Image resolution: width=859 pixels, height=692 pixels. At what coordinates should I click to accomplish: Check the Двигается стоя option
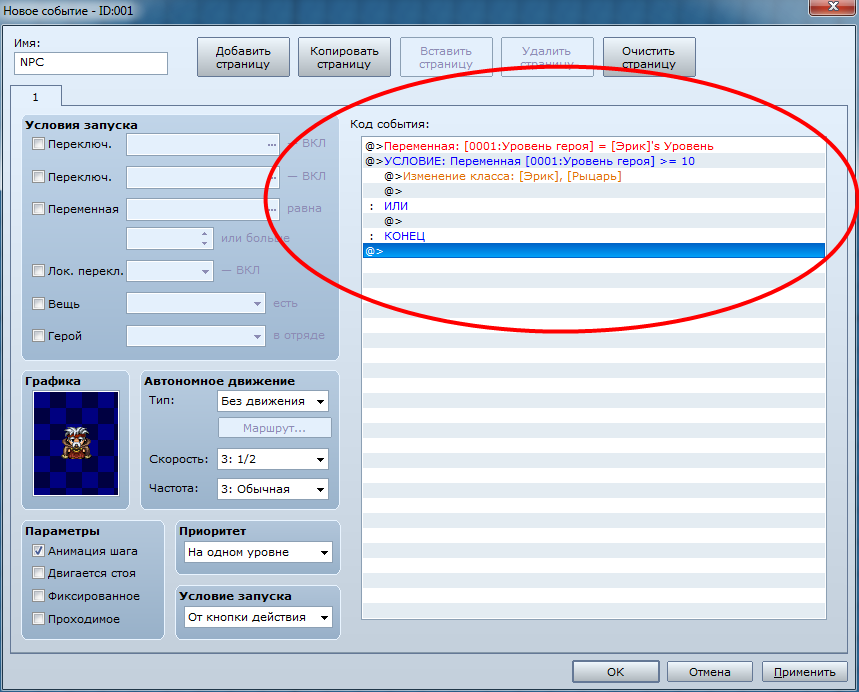[38, 573]
